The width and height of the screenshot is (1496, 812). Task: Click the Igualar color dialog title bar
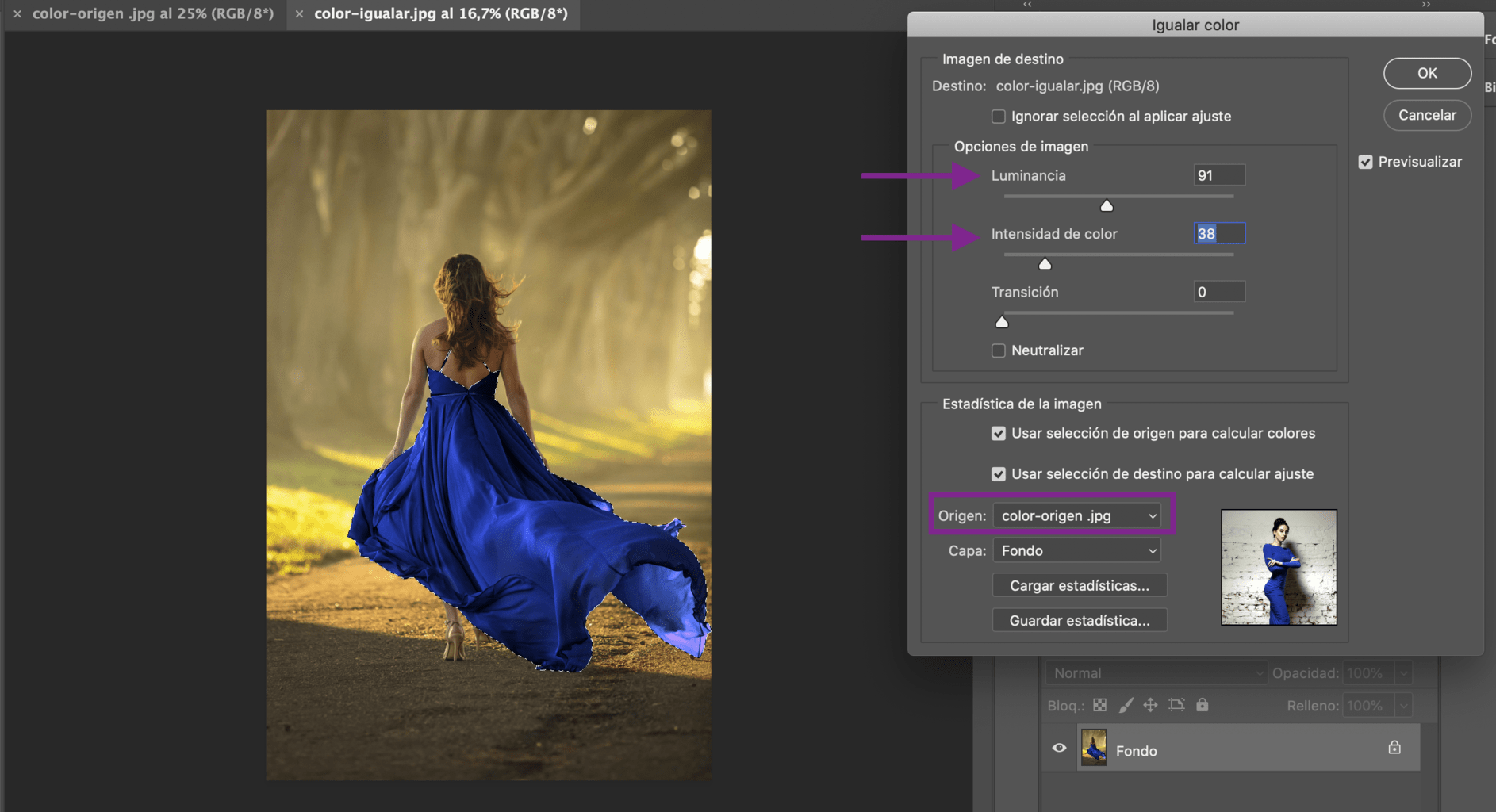pos(1195,25)
